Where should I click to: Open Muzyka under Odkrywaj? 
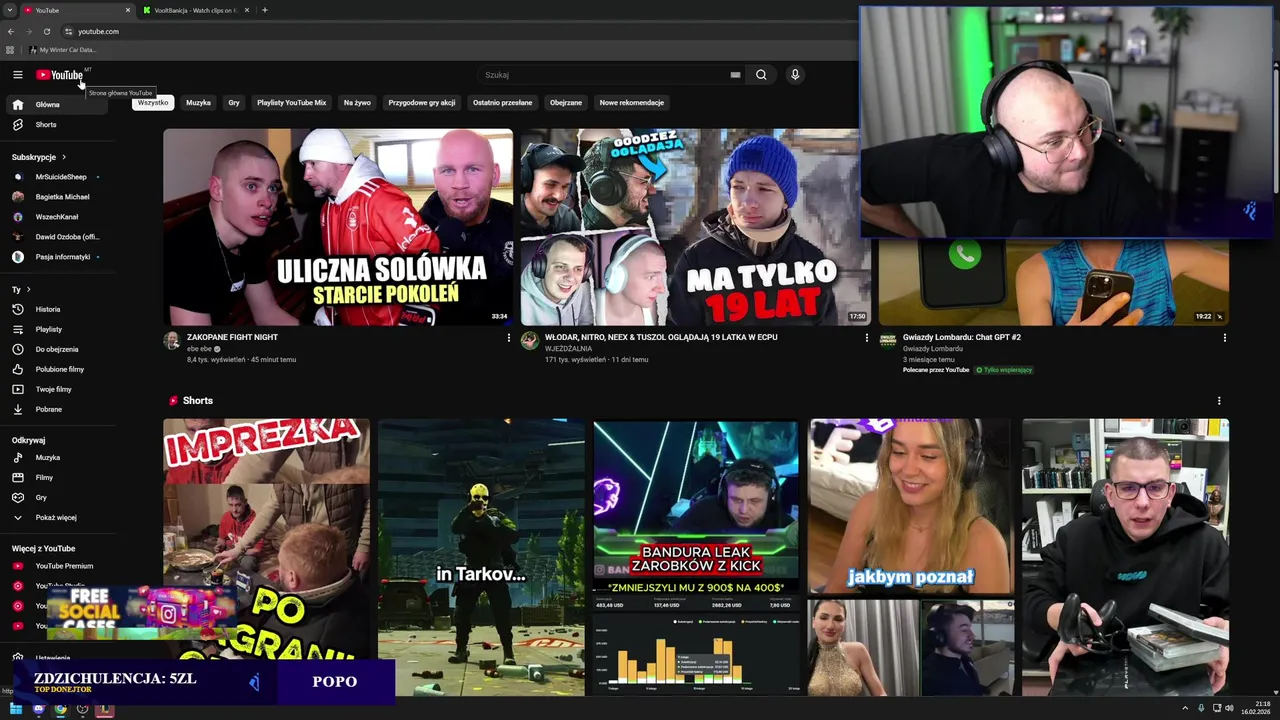58,457
